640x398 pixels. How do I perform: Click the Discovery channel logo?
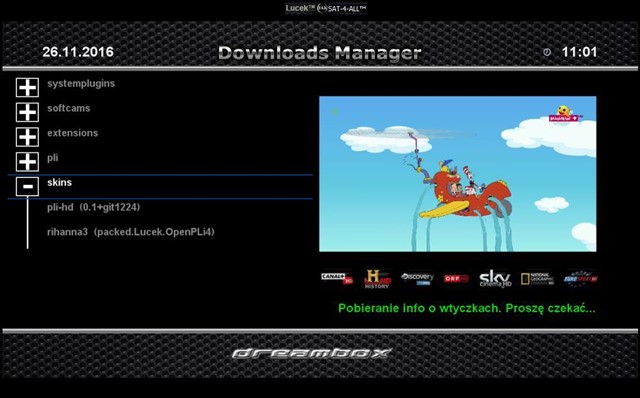coord(417,278)
